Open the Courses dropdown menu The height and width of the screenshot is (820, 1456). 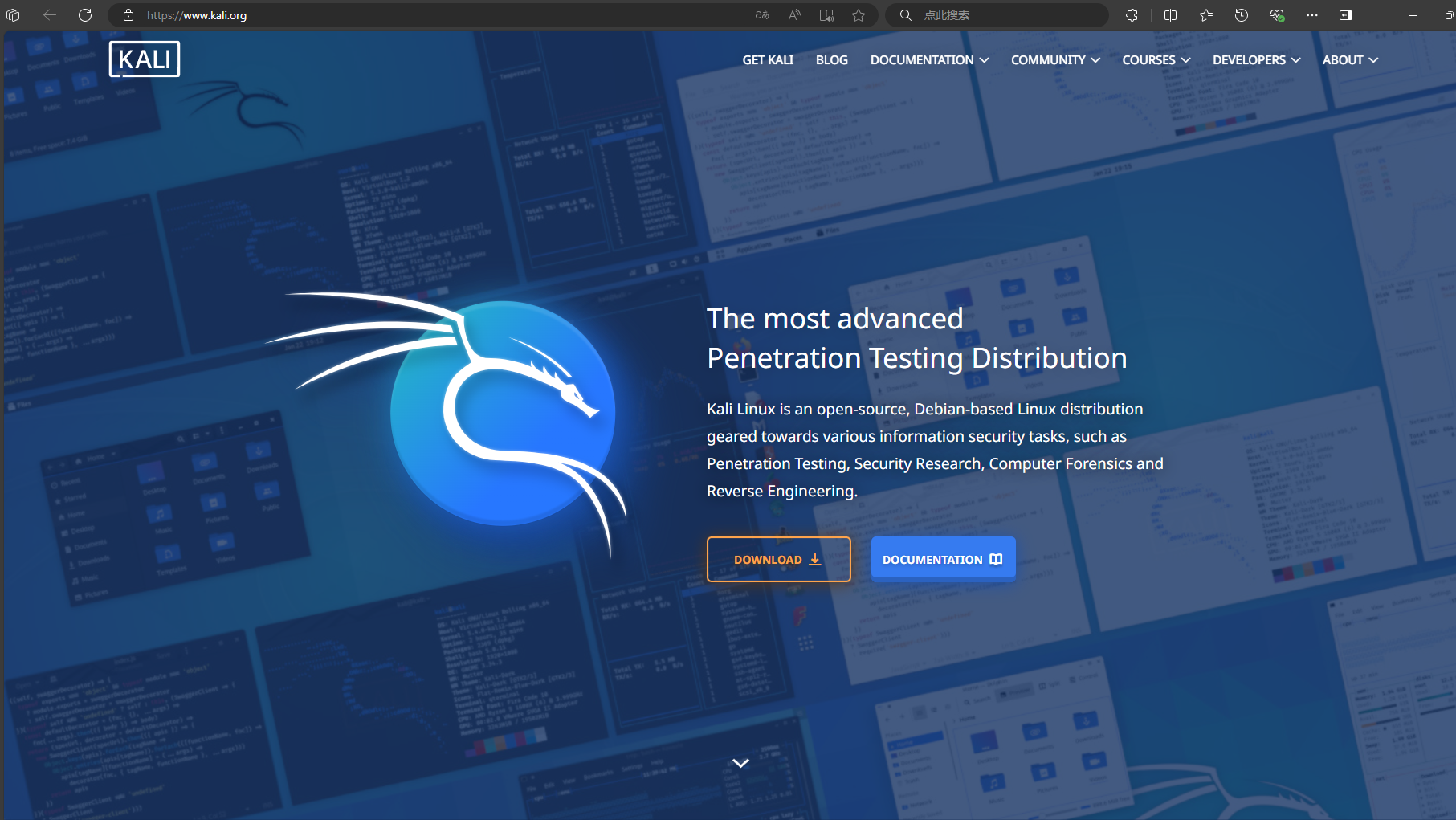pyautogui.click(x=1156, y=60)
